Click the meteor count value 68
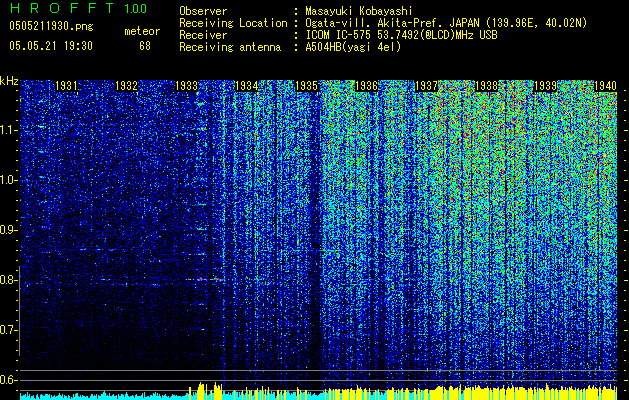The width and height of the screenshot is (629, 400). (x=145, y=46)
